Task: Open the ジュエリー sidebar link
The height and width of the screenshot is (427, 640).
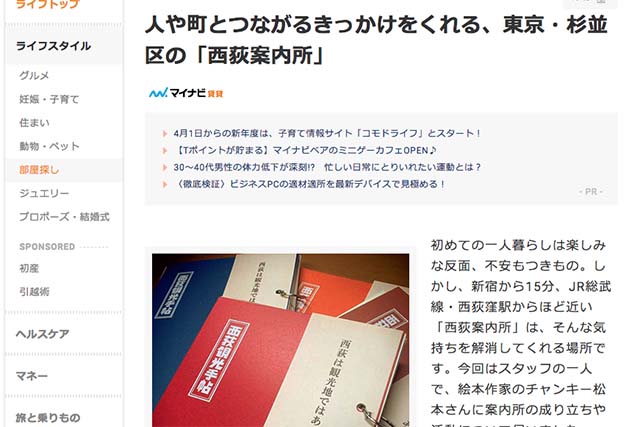Action: 44,193
